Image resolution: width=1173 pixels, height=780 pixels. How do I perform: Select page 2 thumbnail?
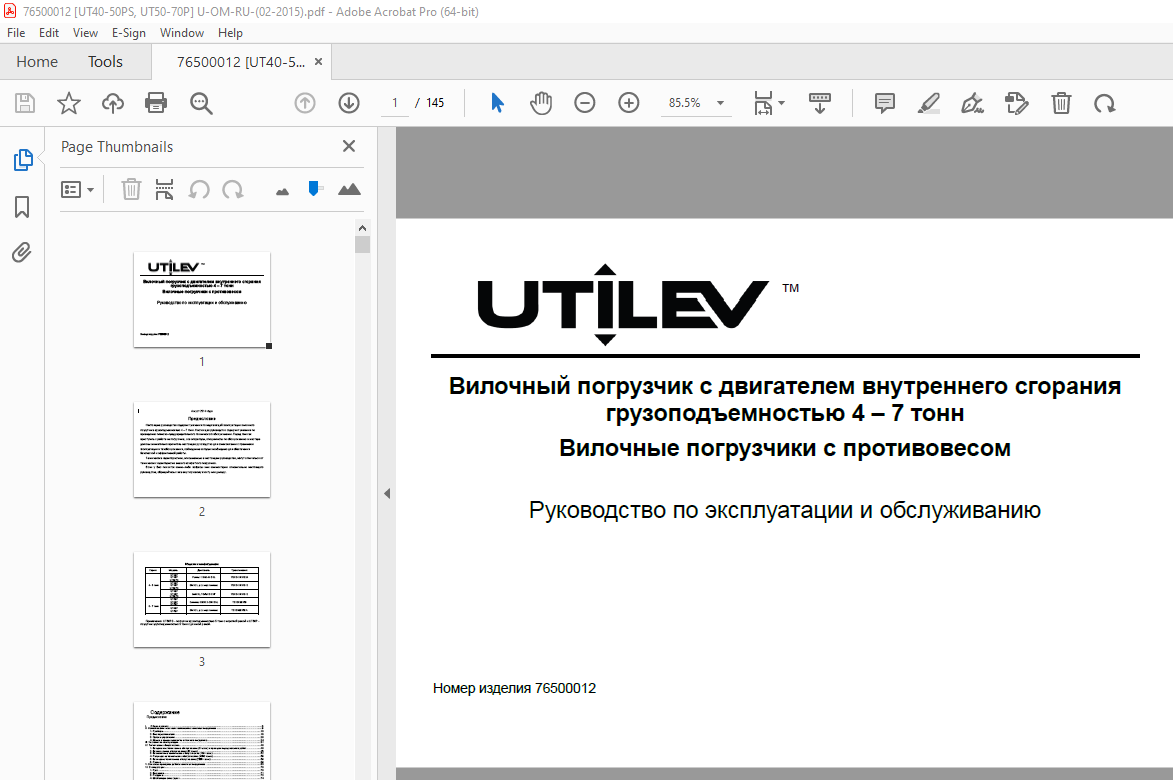[202, 449]
